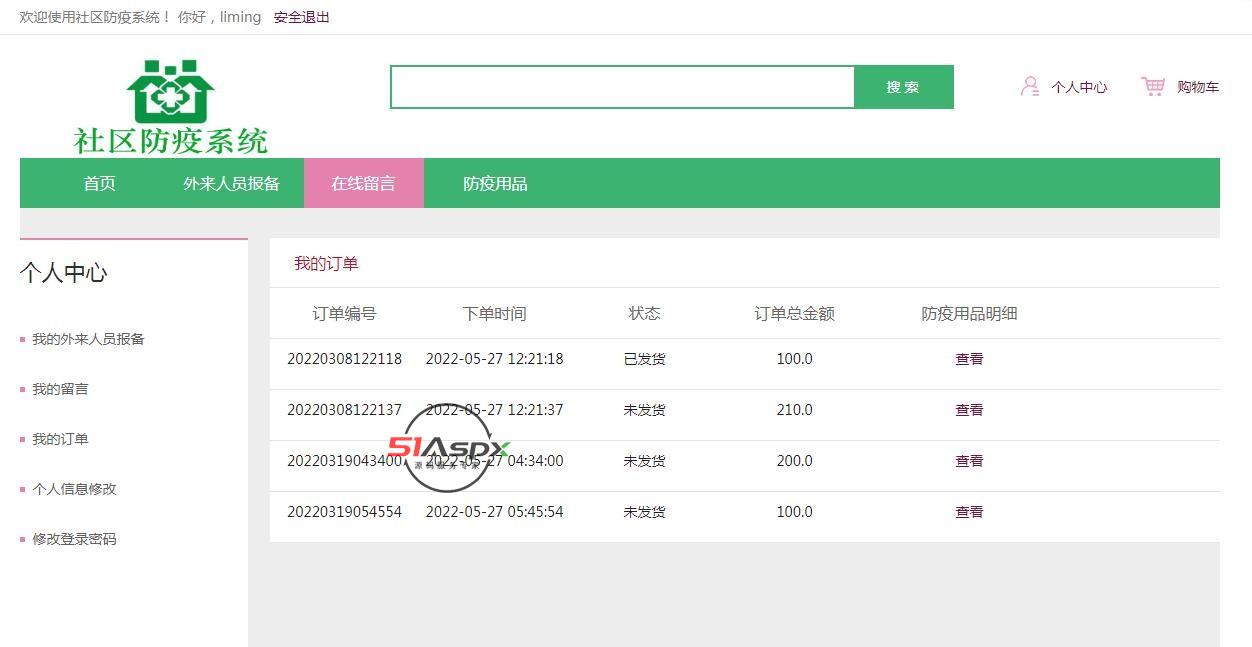Click the 安全退出 logout link
Viewport: 1252px width, 647px height.
tap(301, 17)
